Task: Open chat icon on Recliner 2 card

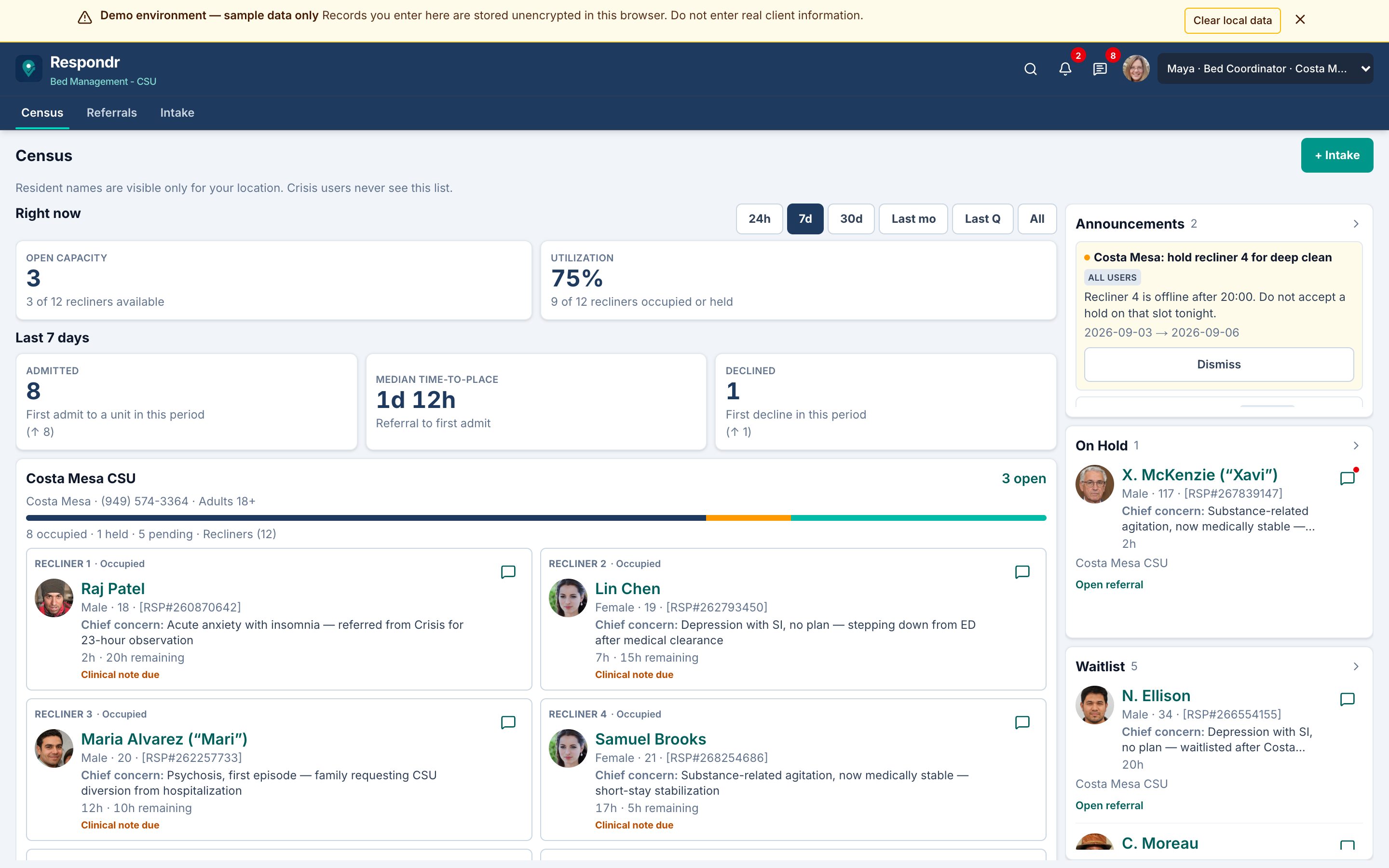Action: 1022,572
